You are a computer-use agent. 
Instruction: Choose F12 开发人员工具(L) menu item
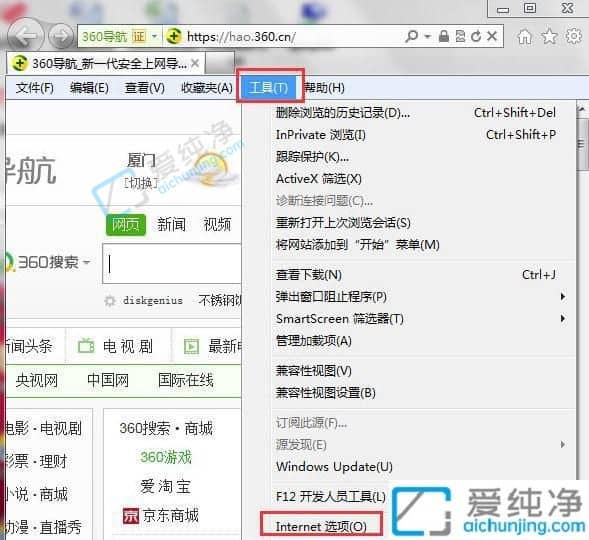[331, 497]
